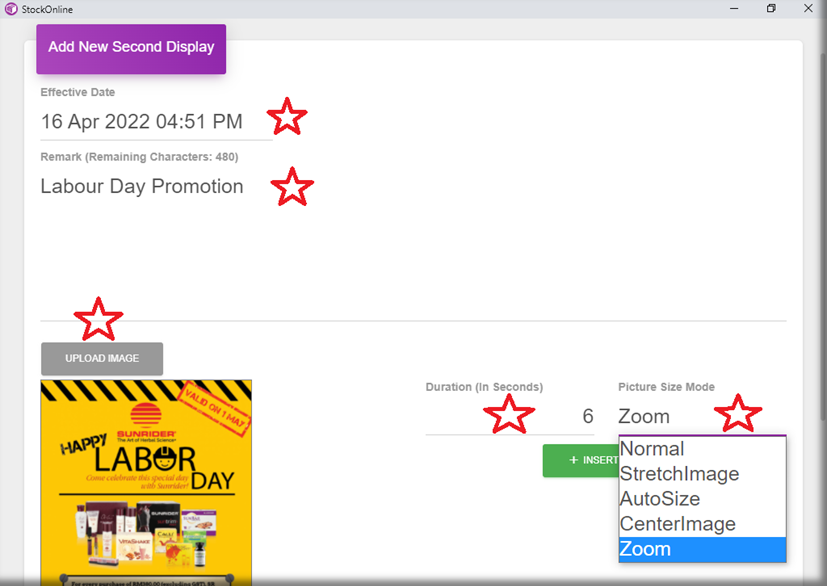Close the StockOnline window
The height and width of the screenshot is (586, 827).
click(808, 9)
